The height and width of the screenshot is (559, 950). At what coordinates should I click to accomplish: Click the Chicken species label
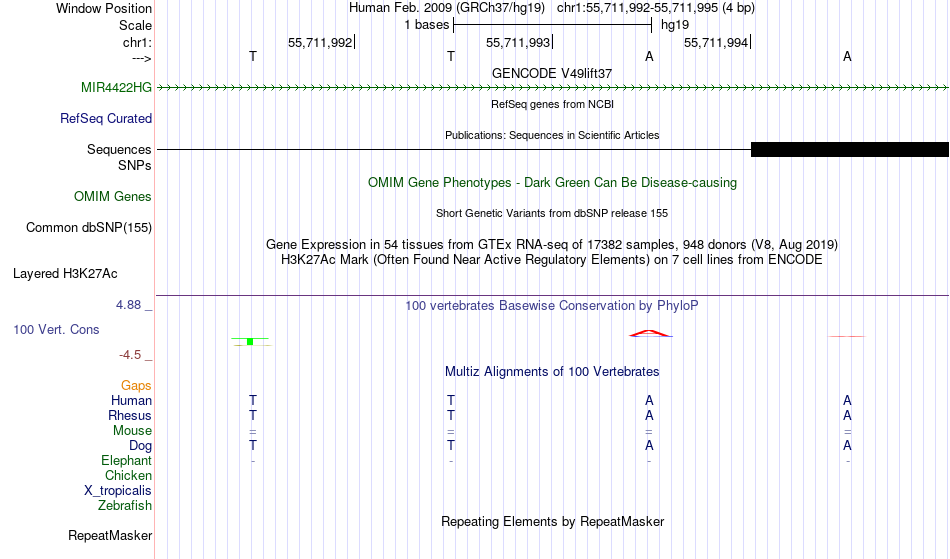[x=128, y=475]
